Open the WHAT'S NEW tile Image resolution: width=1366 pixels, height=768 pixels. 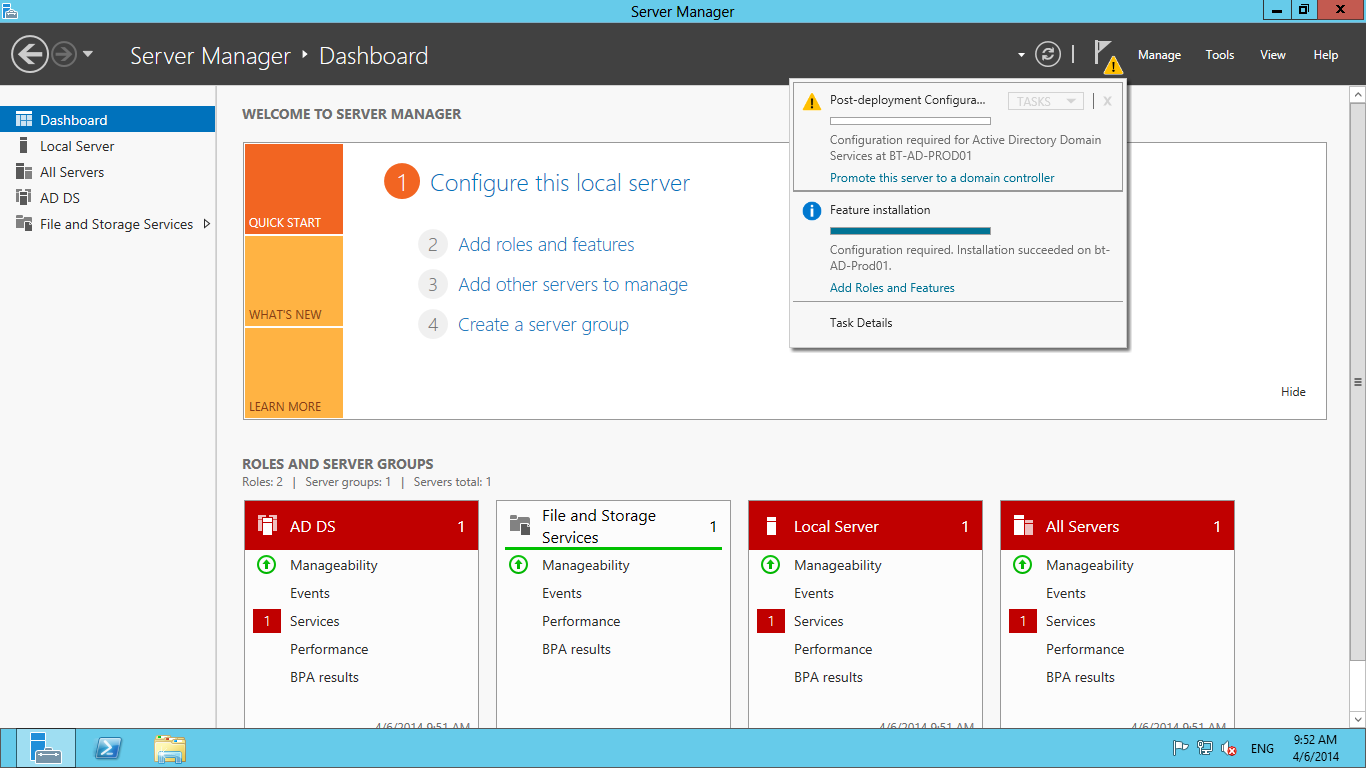(293, 281)
